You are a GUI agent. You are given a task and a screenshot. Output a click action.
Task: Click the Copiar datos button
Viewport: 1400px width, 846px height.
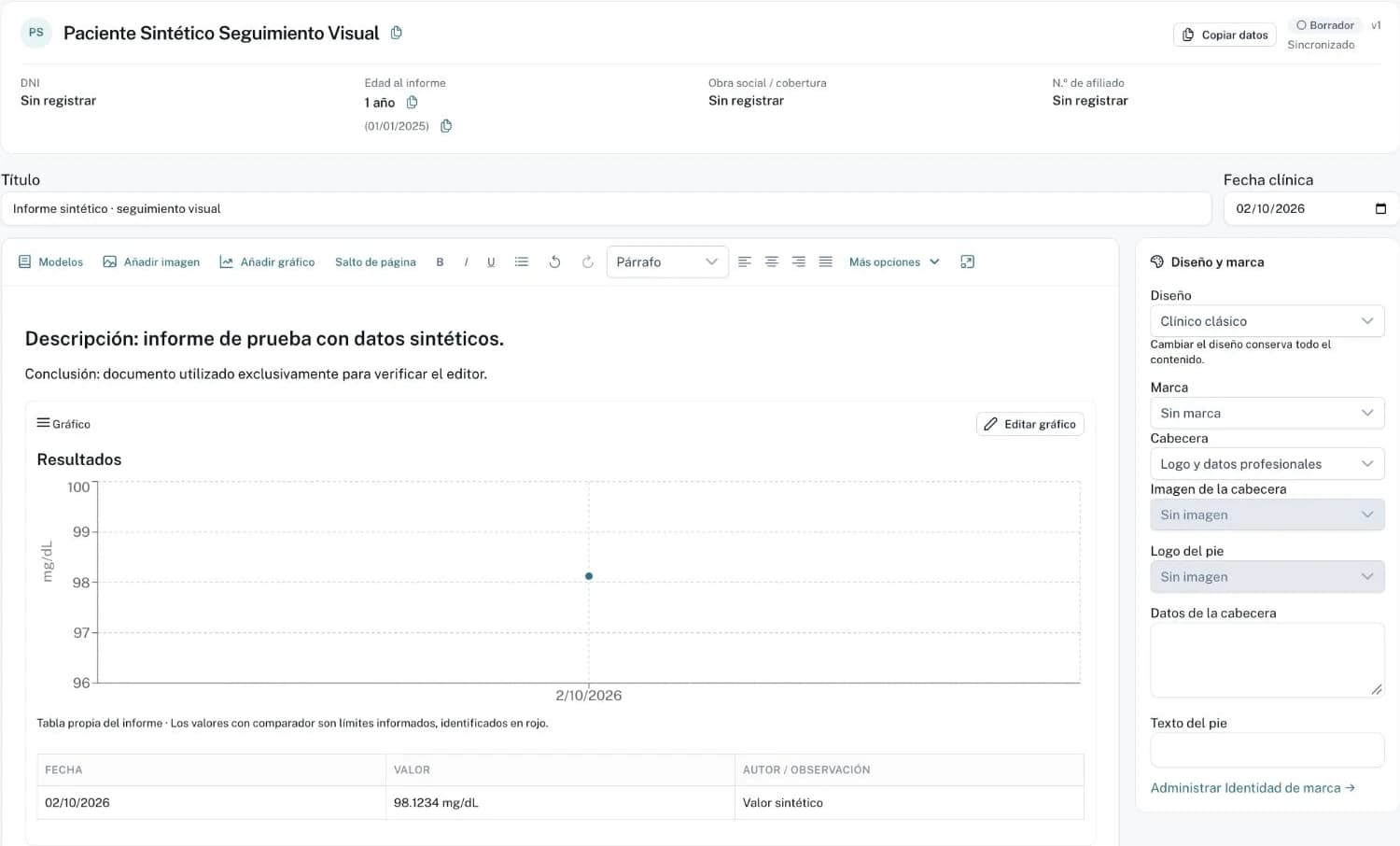coord(1225,35)
